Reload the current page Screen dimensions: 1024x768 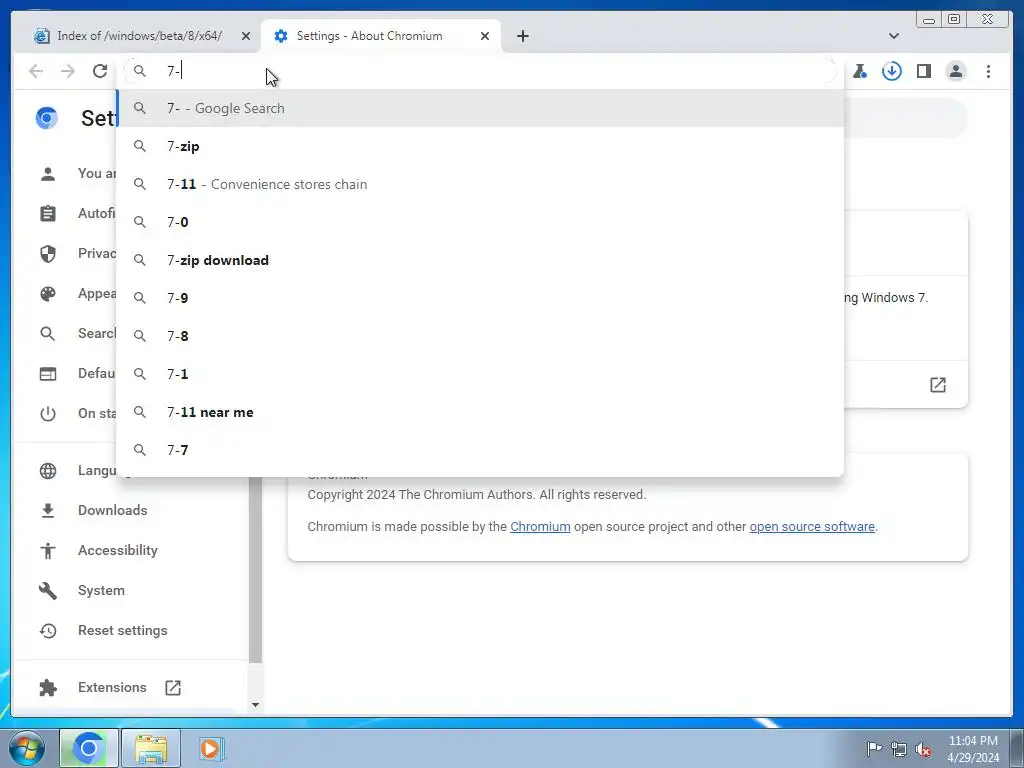99,71
